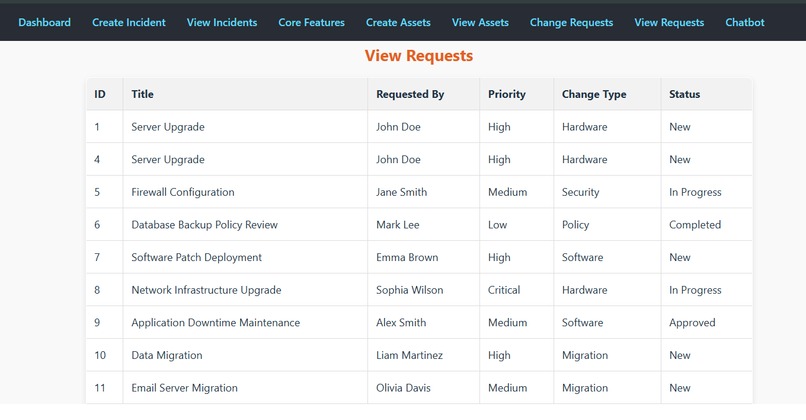Select requester Liam Martinez

pos(409,355)
